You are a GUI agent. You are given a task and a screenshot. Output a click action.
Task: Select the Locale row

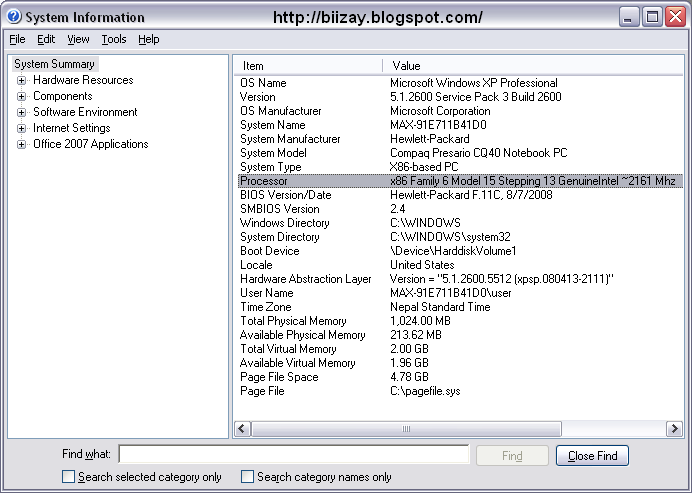point(459,265)
